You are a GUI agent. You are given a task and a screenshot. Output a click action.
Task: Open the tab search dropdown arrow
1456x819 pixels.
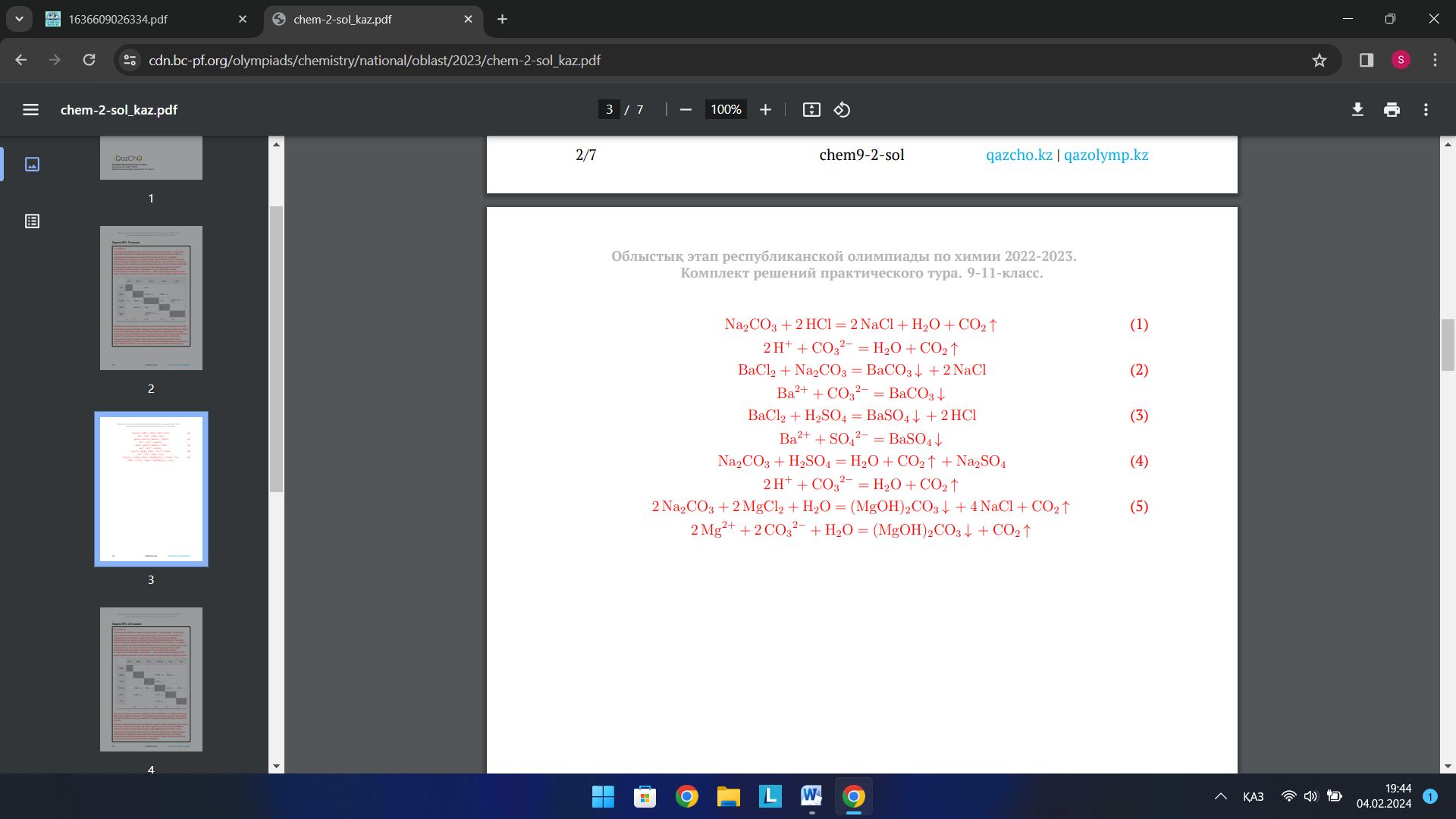click(x=19, y=19)
